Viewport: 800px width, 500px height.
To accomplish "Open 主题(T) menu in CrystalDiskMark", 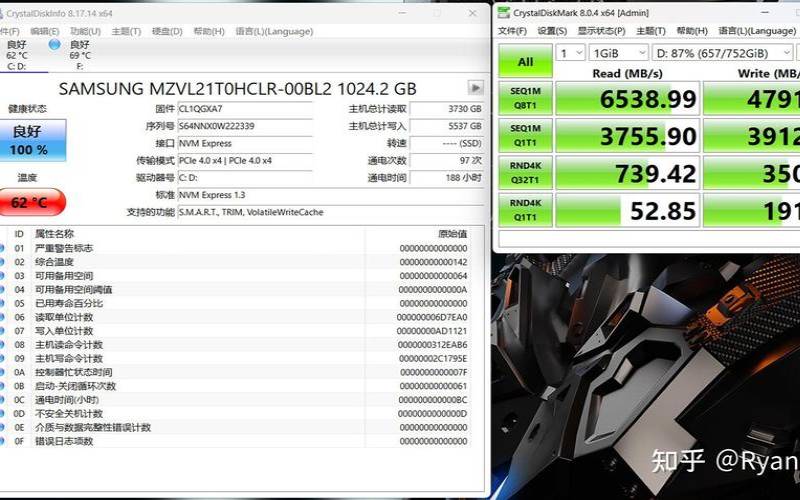I will [651, 31].
